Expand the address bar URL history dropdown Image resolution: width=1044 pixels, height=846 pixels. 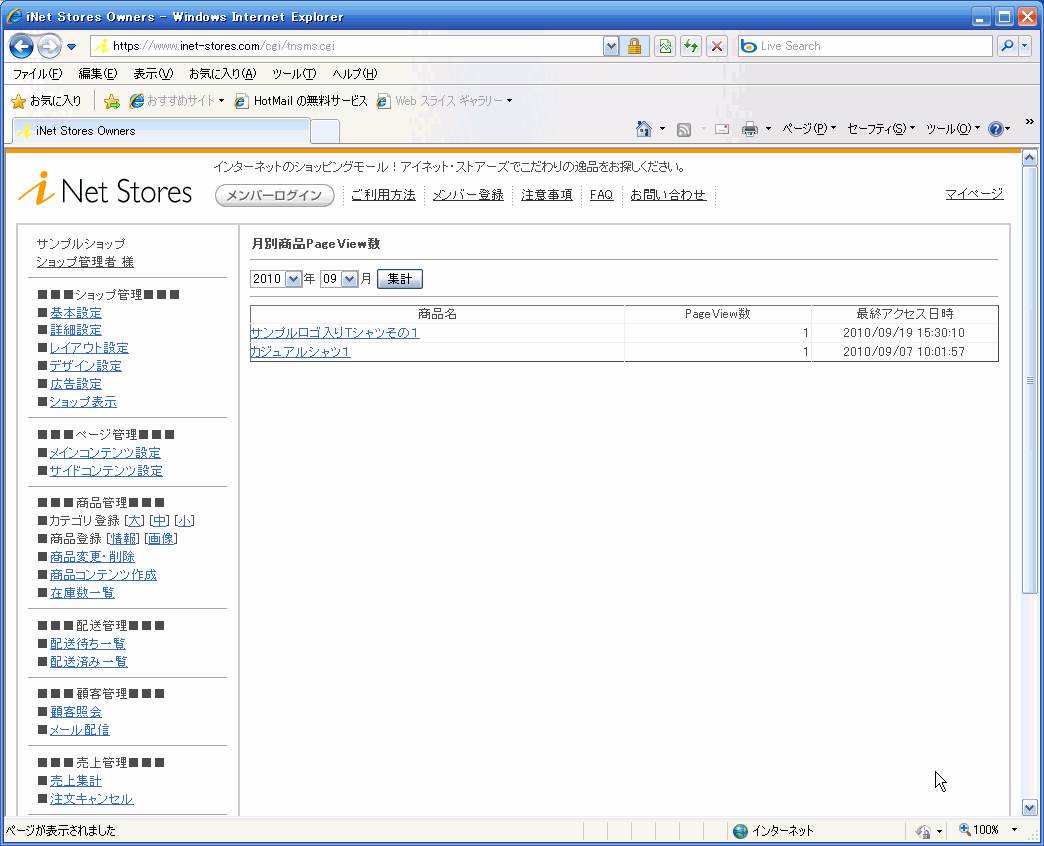point(611,46)
